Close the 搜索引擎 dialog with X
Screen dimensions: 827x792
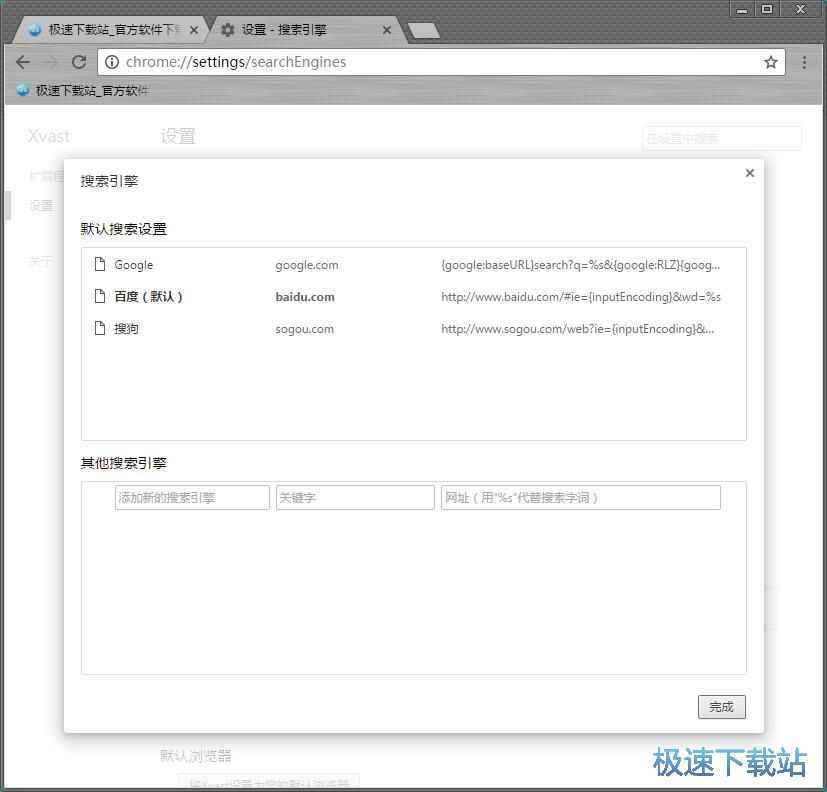(749, 173)
